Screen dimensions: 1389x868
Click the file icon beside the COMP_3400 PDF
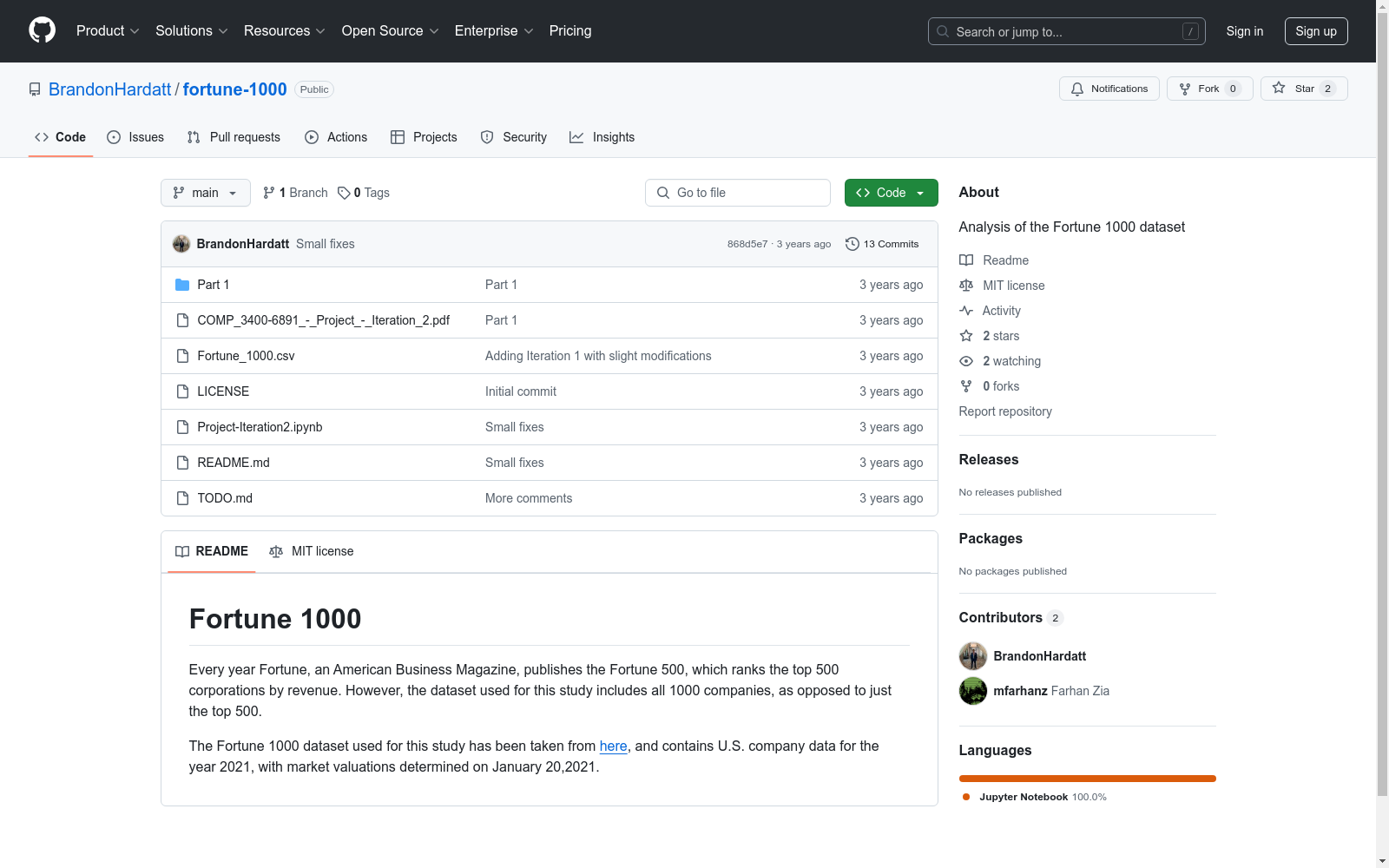[182, 320]
